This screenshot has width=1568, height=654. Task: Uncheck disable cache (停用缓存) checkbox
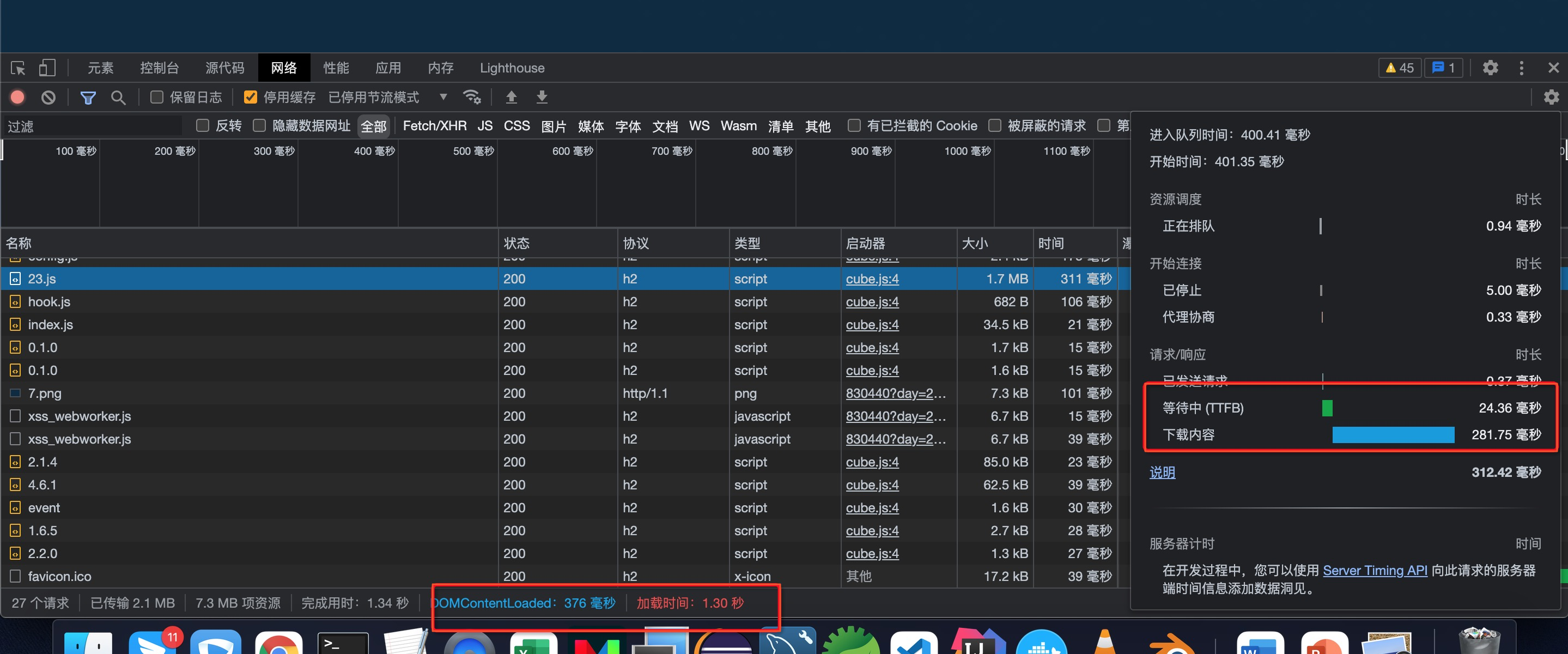(250, 97)
